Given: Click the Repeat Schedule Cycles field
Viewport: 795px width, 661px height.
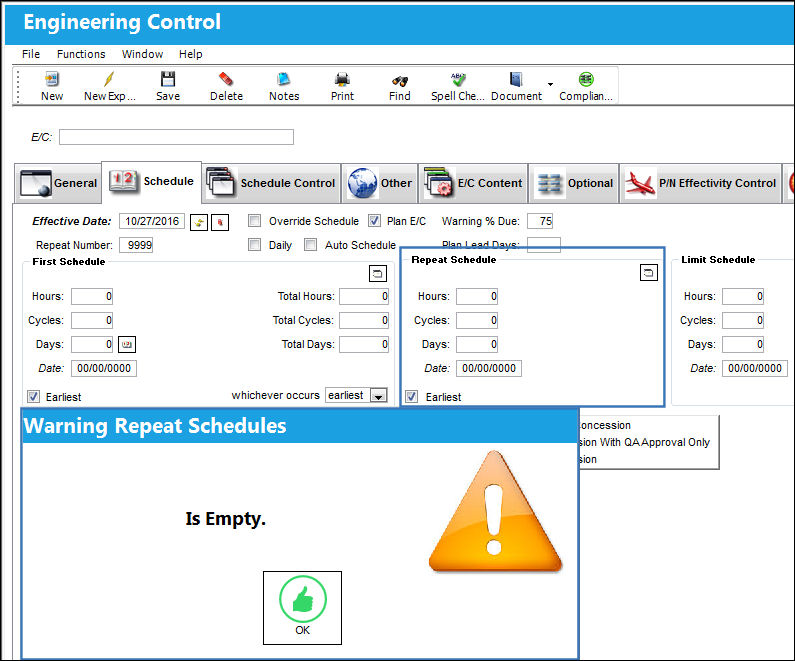Looking at the screenshot, I should coord(477,320).
